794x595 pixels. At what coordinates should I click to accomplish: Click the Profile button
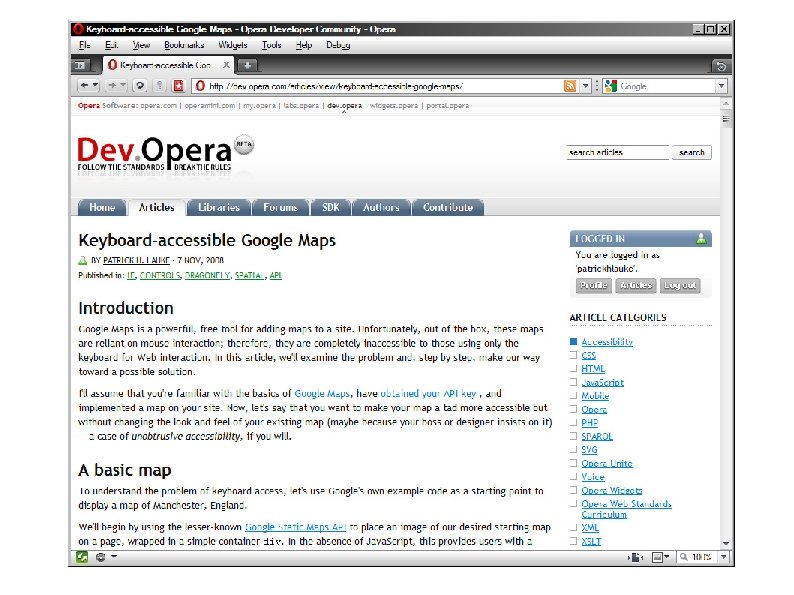coord(593,286)
